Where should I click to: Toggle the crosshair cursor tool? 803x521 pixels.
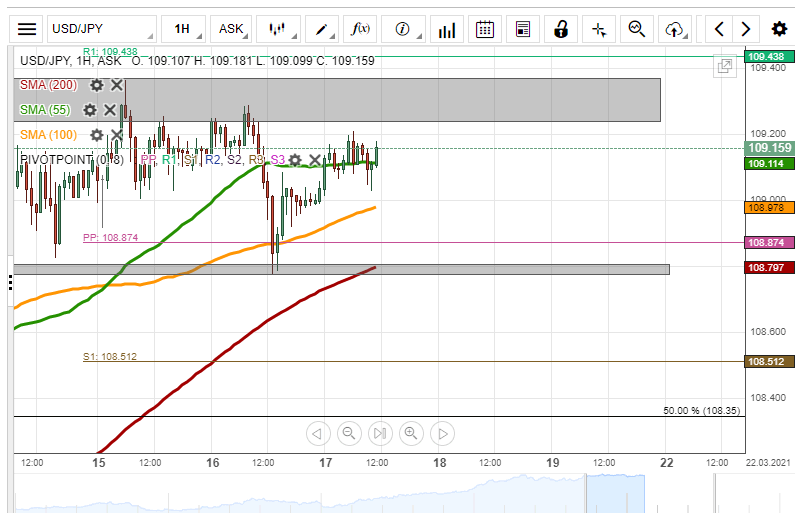[x=599, y=29]
